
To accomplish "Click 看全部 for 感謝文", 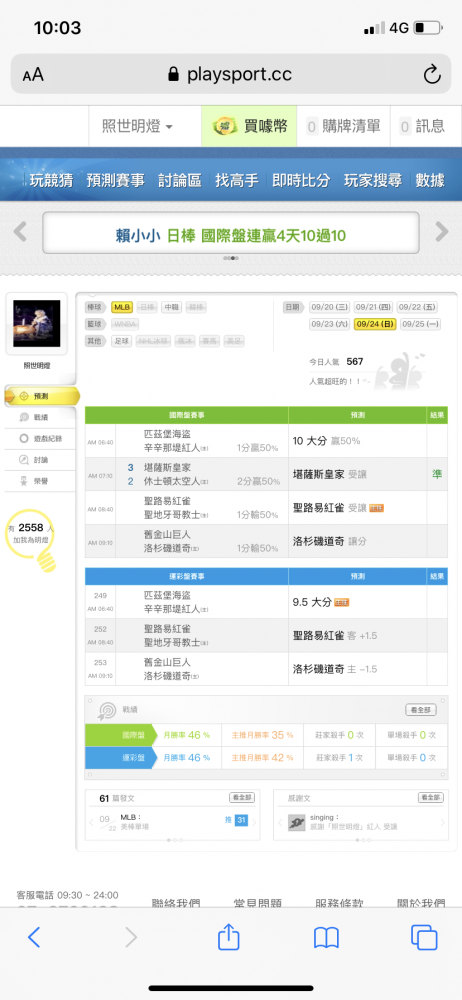I will click(431, 798).
